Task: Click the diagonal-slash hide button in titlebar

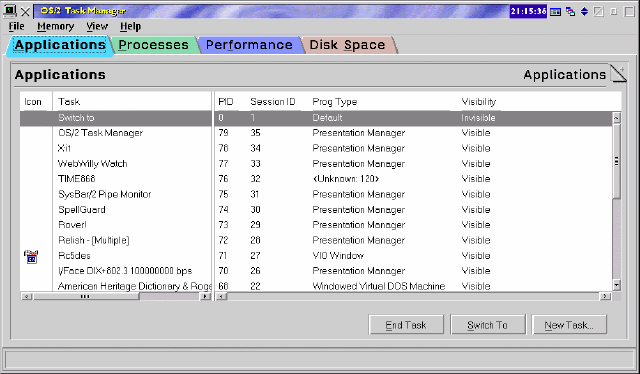Action: click(x=598, y=11)
